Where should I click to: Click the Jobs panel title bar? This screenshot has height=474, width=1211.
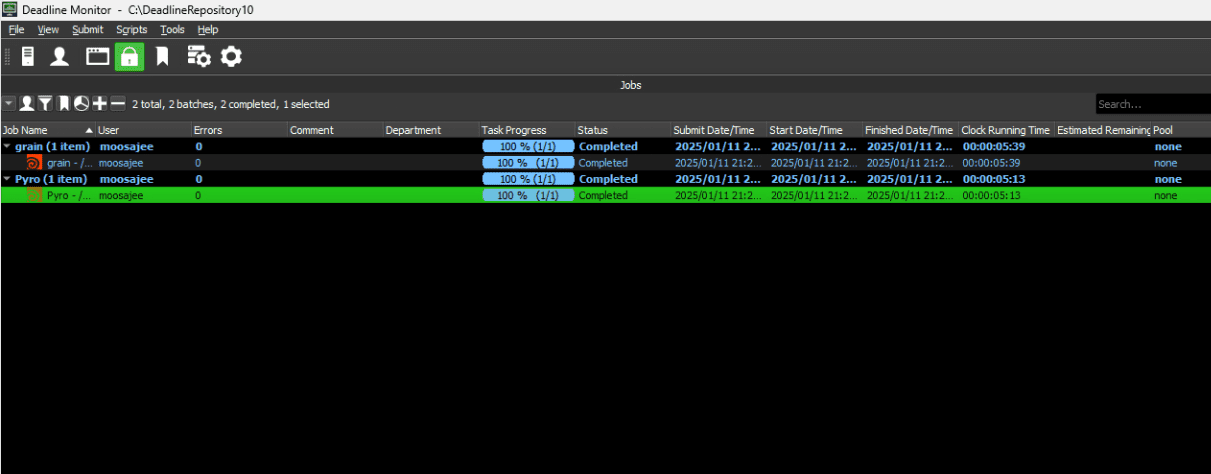pos(605,86)
